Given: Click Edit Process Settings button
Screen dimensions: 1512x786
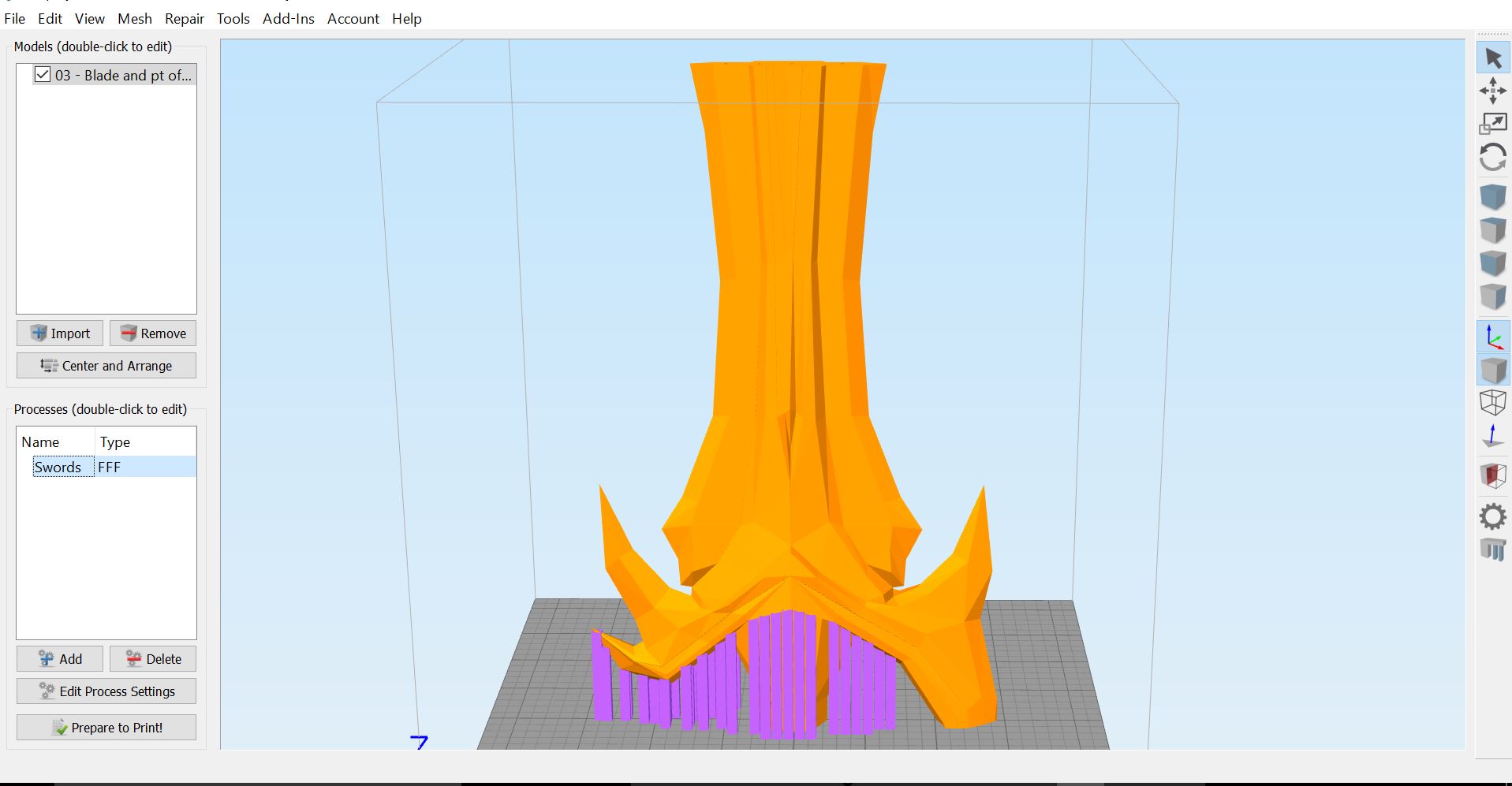Looking at the screenshot, I should pos(106,691).
